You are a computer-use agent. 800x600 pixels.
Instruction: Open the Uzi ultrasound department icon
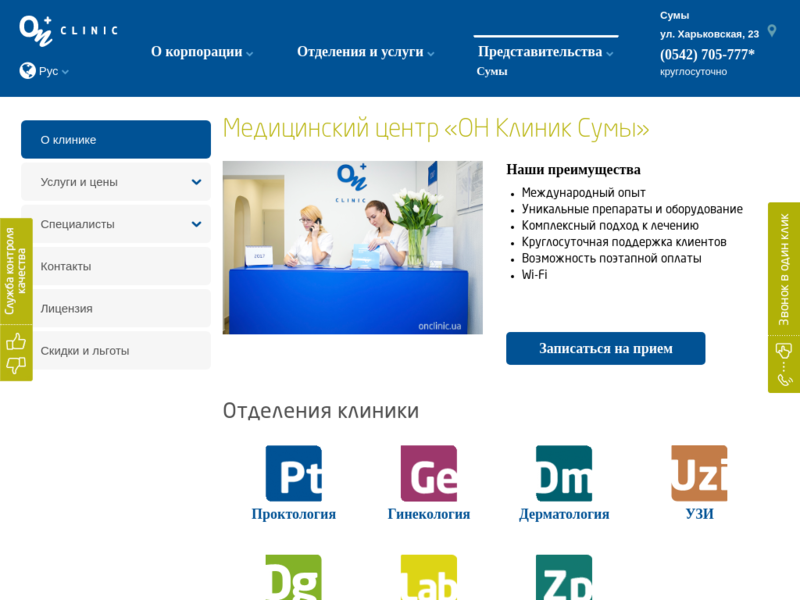pos(699,473)
